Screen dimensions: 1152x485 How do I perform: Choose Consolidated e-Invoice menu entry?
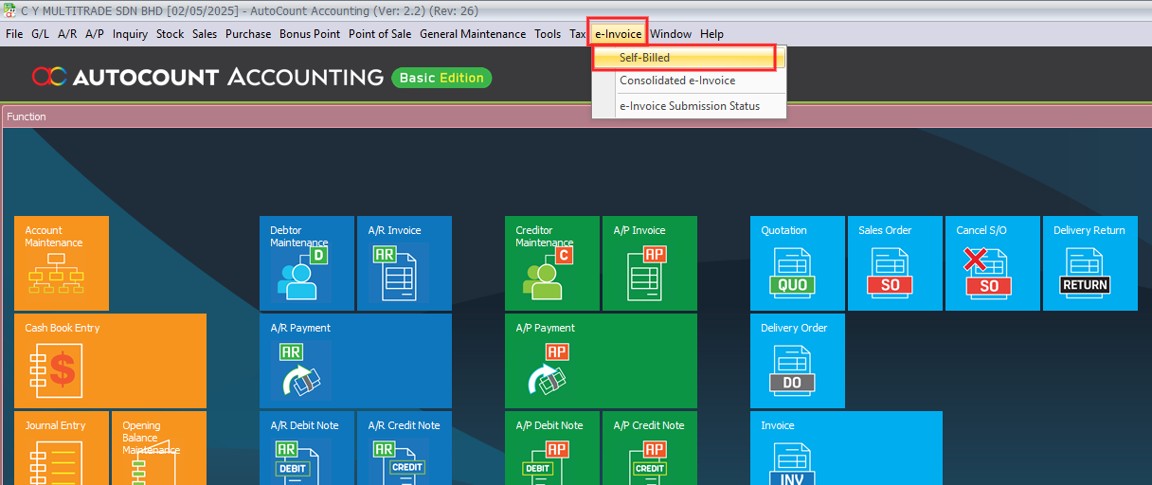[677, 81]
